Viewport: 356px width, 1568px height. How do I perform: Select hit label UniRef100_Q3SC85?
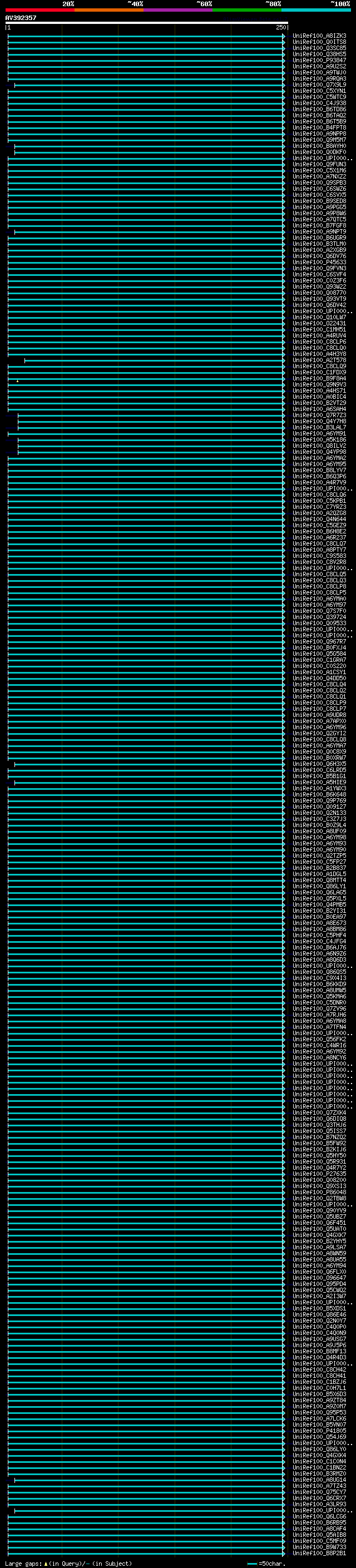click(319, 48)
